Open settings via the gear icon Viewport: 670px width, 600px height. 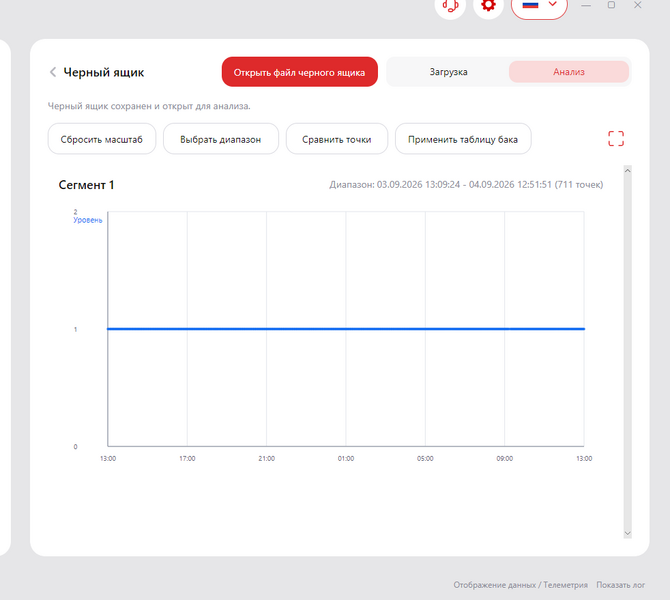(x=488, y=5)
